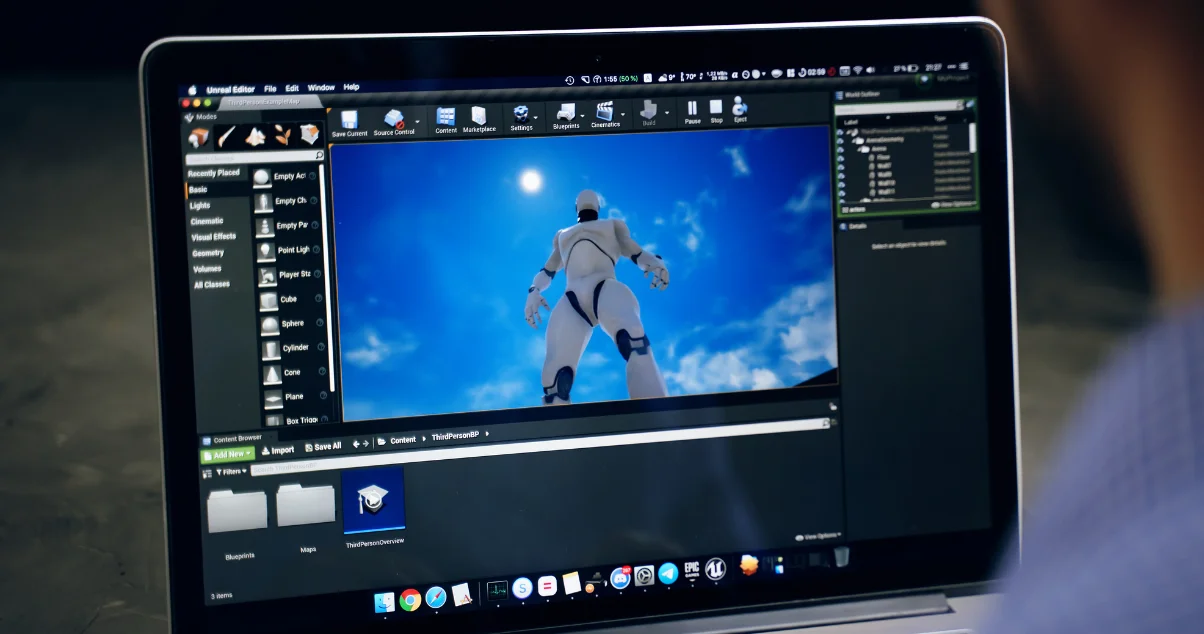
Task: Select the Paint mode brush icon
Action: (x=227, y=135)
